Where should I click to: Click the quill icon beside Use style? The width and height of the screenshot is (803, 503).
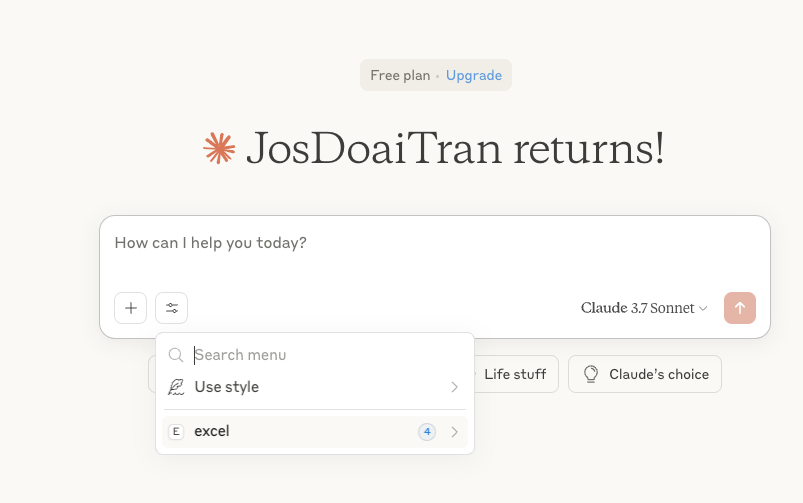(x=176, y=387)
